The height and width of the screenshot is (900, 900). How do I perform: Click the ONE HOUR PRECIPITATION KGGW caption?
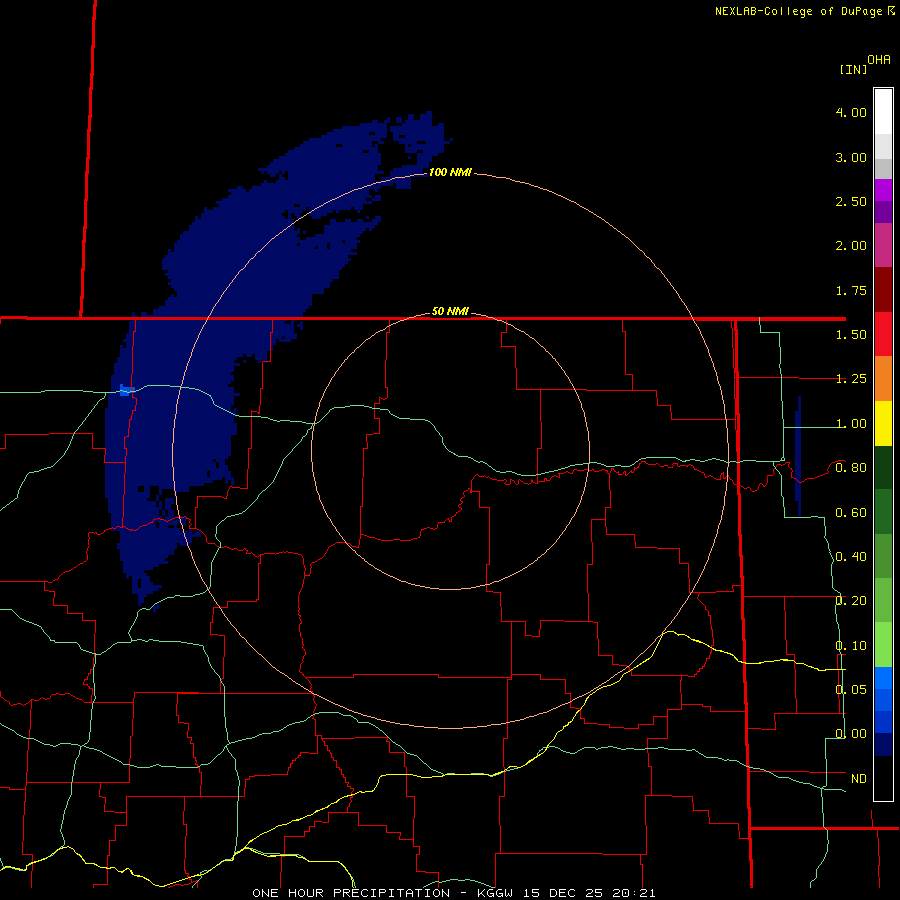click(x=453, y=893)
